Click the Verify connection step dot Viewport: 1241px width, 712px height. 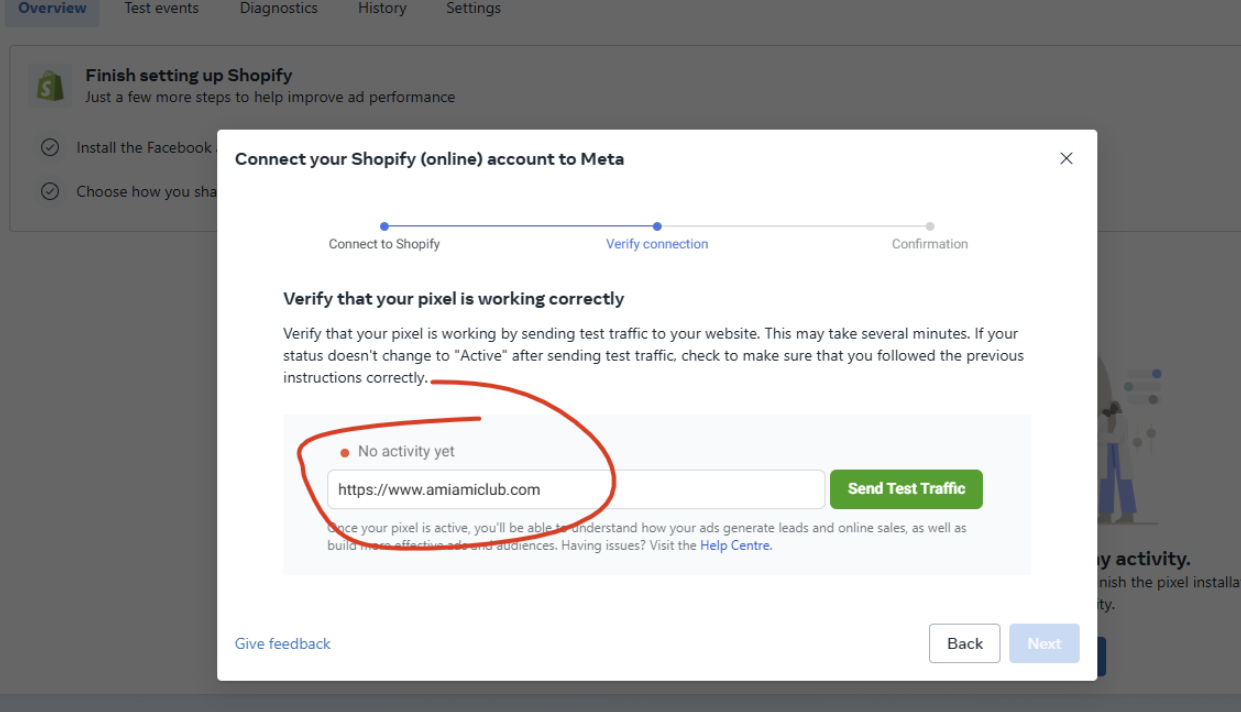click(x=657, y=227)
